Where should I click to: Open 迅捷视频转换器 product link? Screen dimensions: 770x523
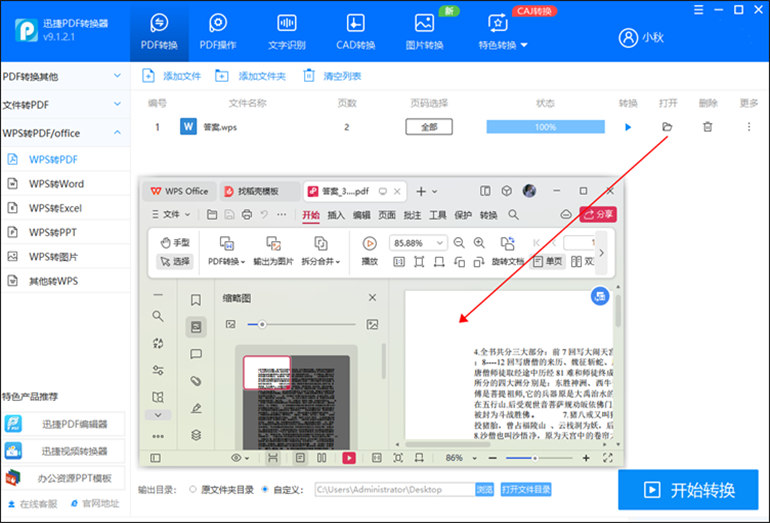64,451
